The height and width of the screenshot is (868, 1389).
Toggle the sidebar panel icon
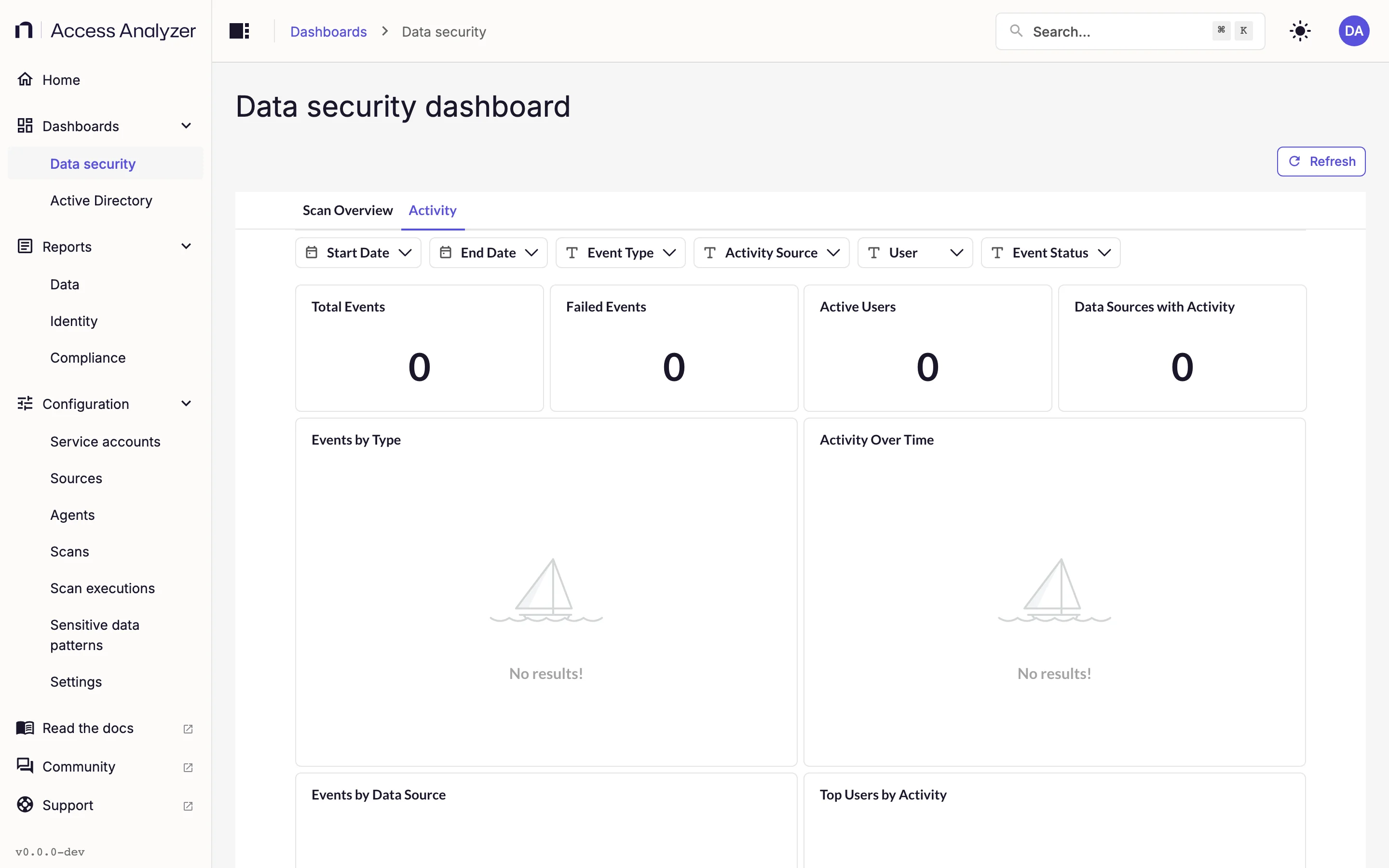[x=239, y=31]
